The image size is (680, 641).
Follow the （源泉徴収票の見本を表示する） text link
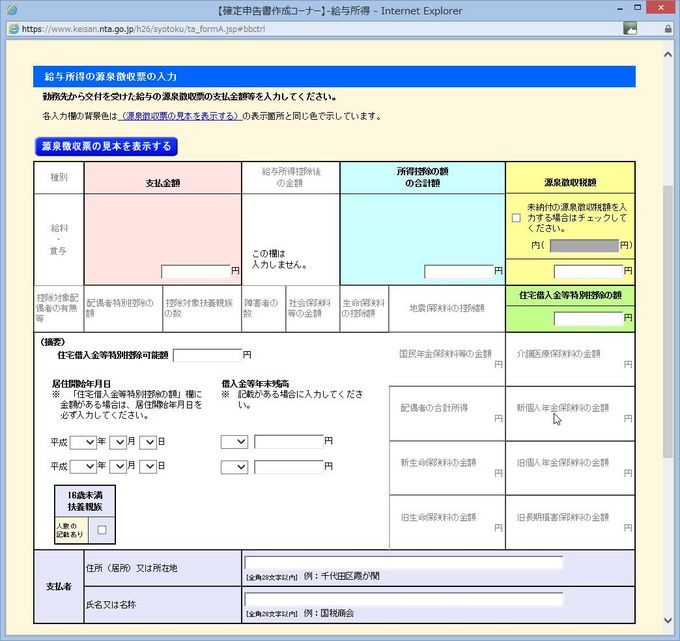pyautogui.click(x=180, y=116)
